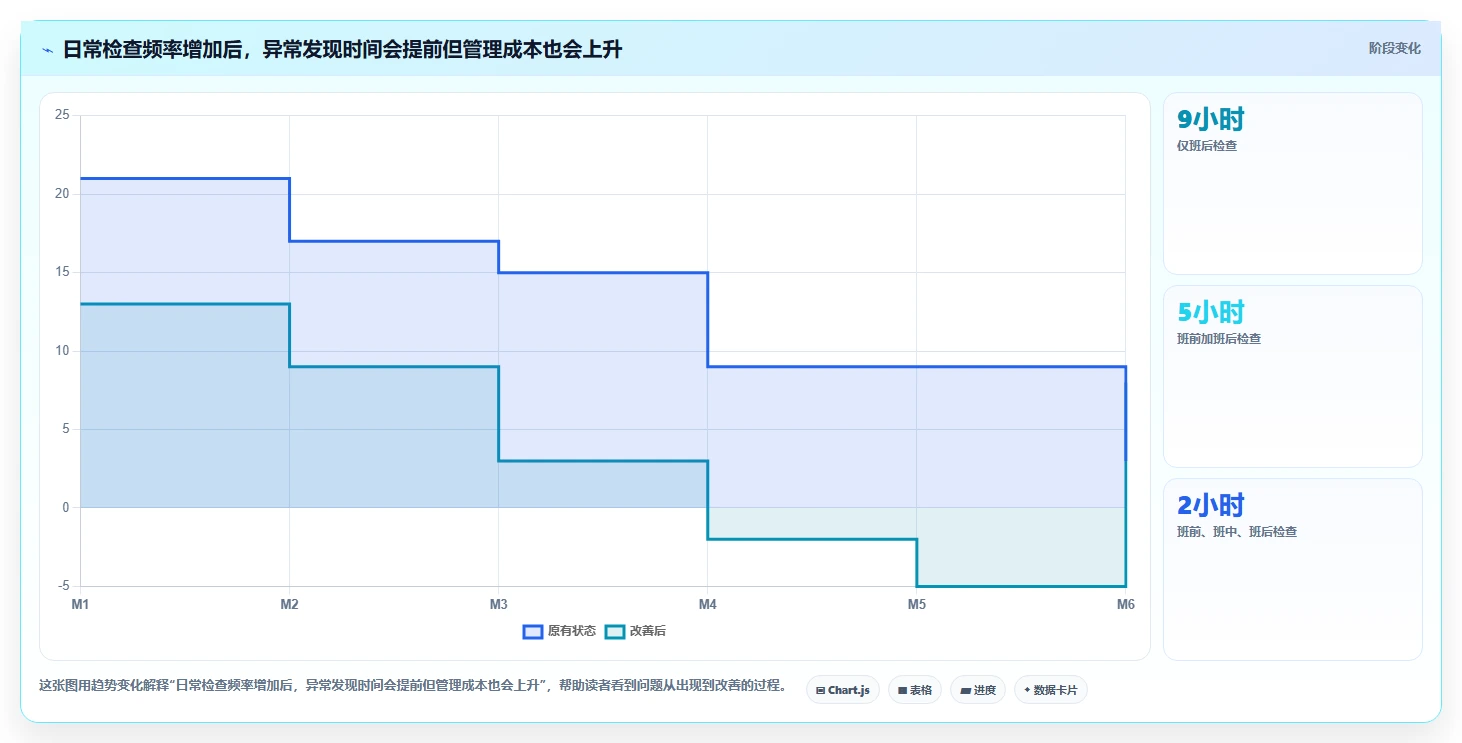Click the 25 y-axis tick label
1462x743 pixels.
click(x=62, y=115)
